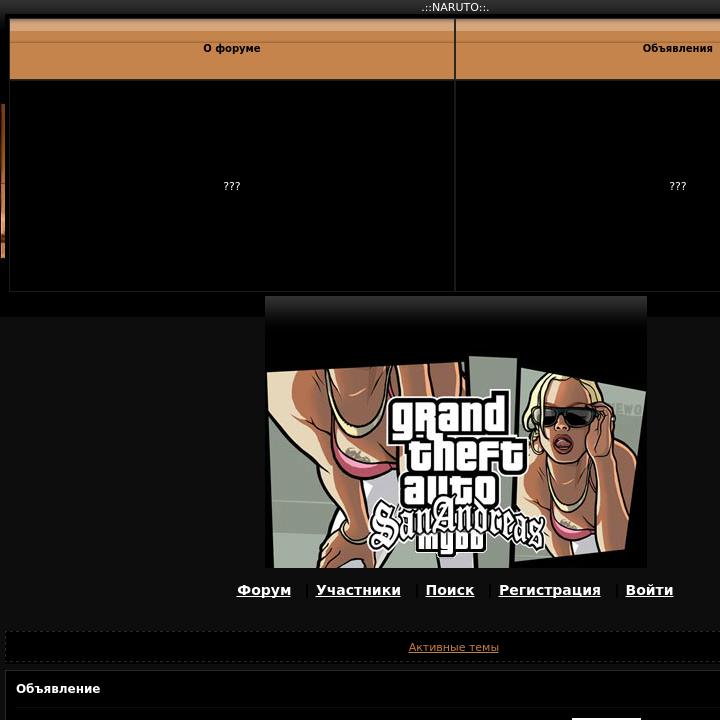Open the Форум navigation link
The width and height of the screenshot is (720, 720).
264,590
